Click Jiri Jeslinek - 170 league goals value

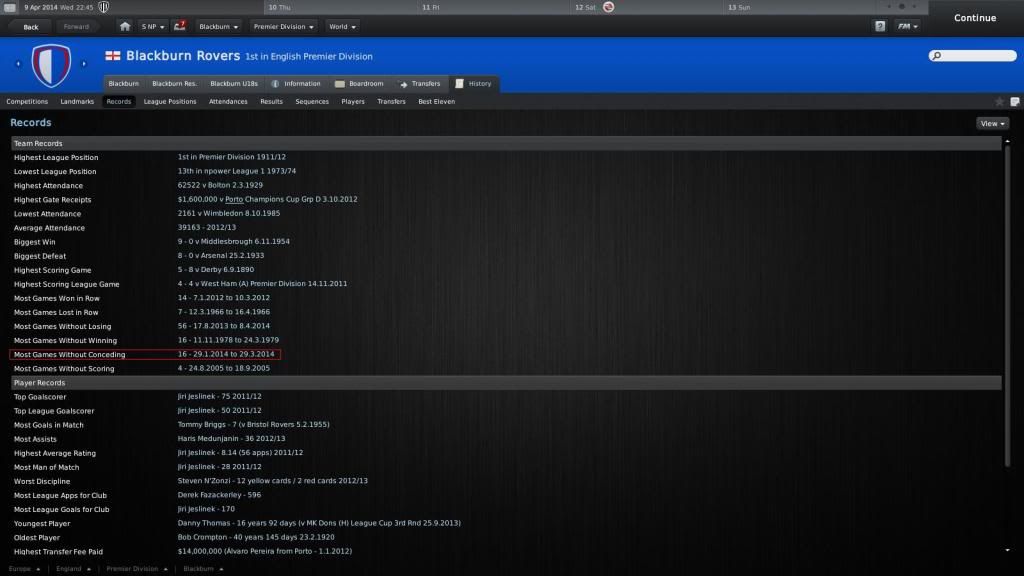206,509
